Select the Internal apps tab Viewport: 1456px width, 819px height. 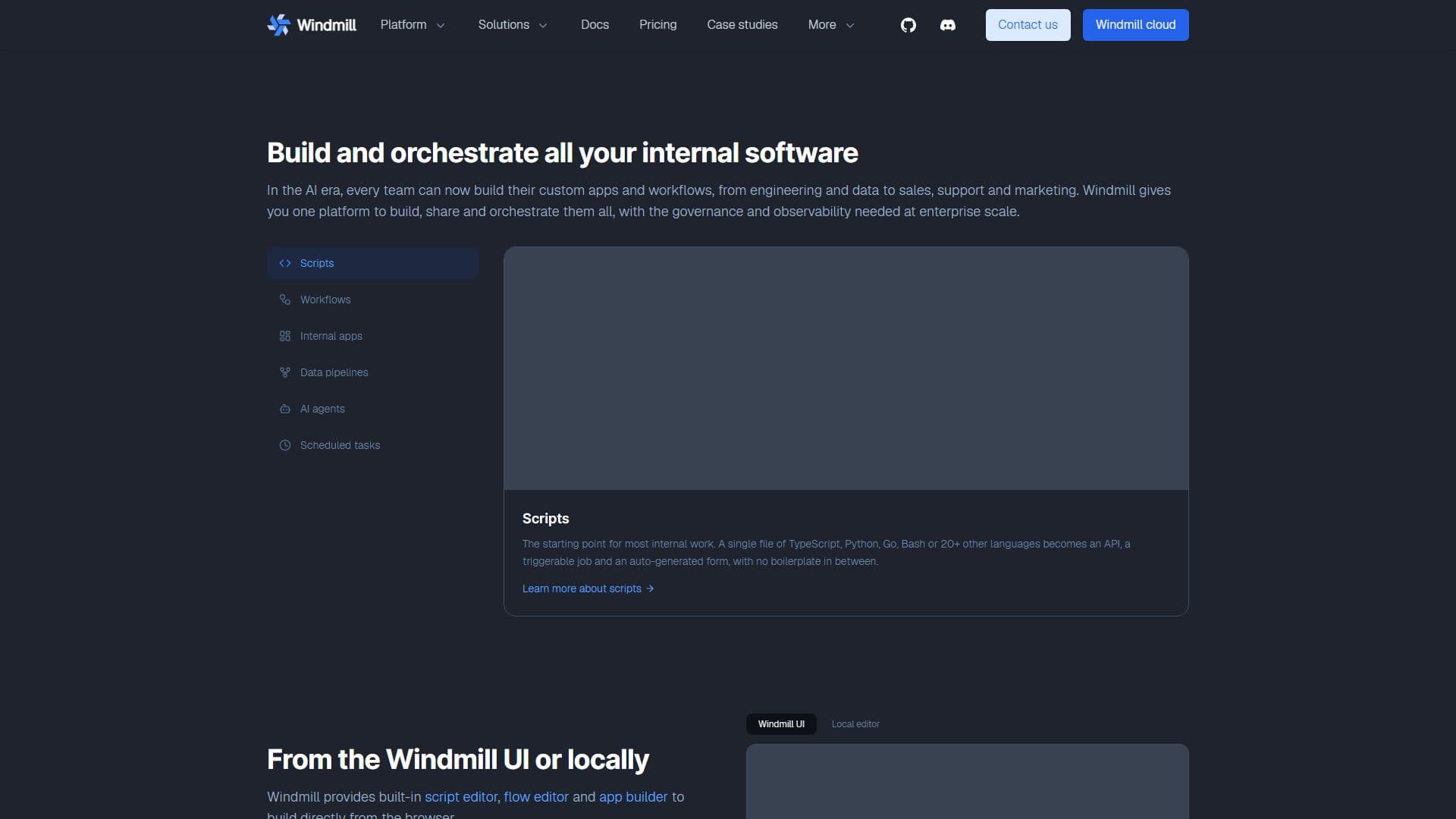(373, 336)
